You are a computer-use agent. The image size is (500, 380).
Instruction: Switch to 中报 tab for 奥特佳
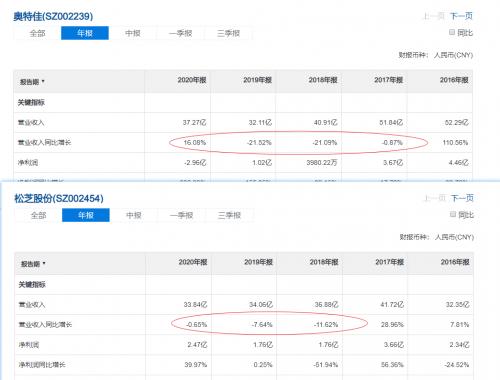133,33
